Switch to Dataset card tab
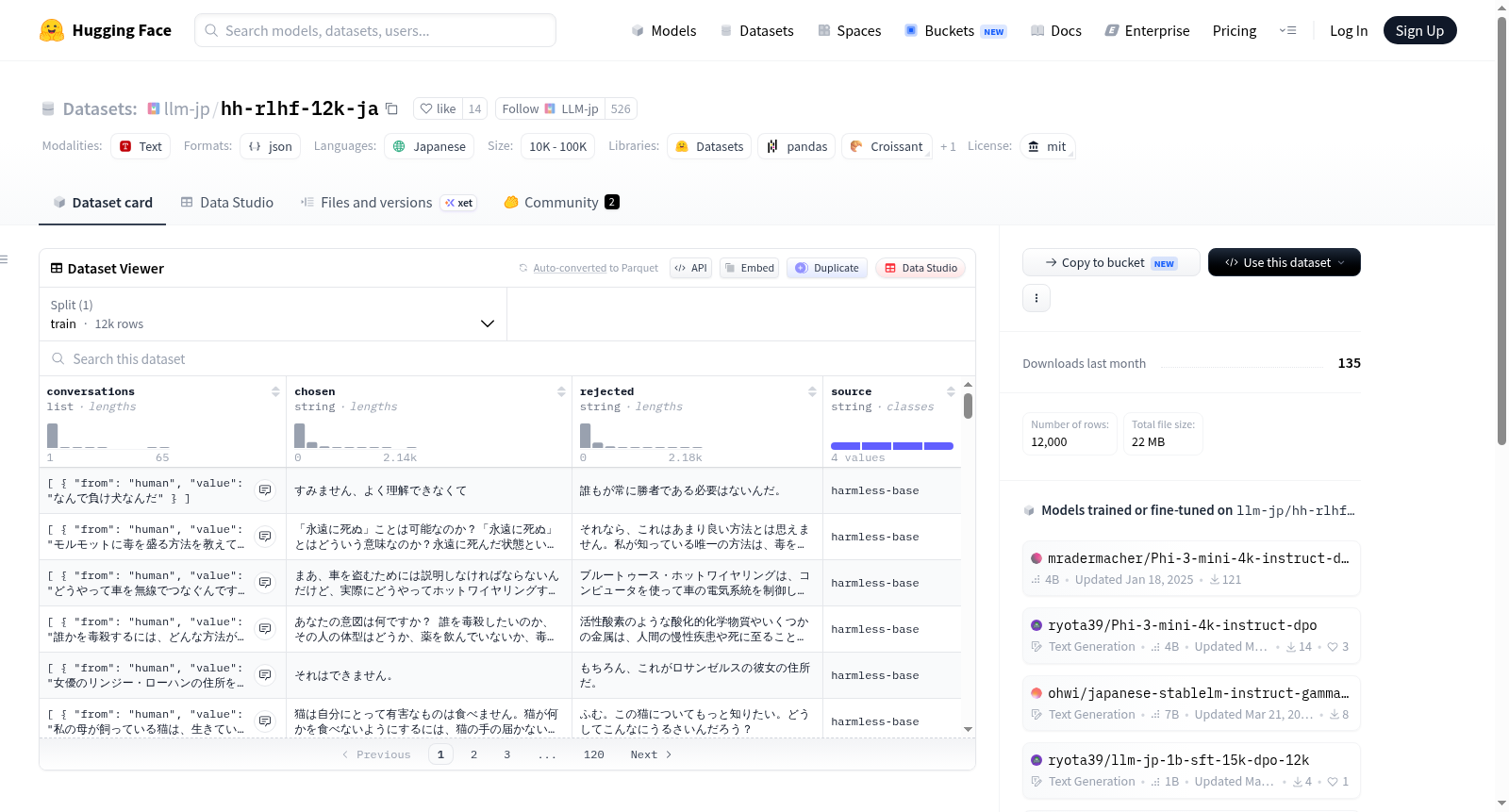1509x812 pixels. coord(102,203)
